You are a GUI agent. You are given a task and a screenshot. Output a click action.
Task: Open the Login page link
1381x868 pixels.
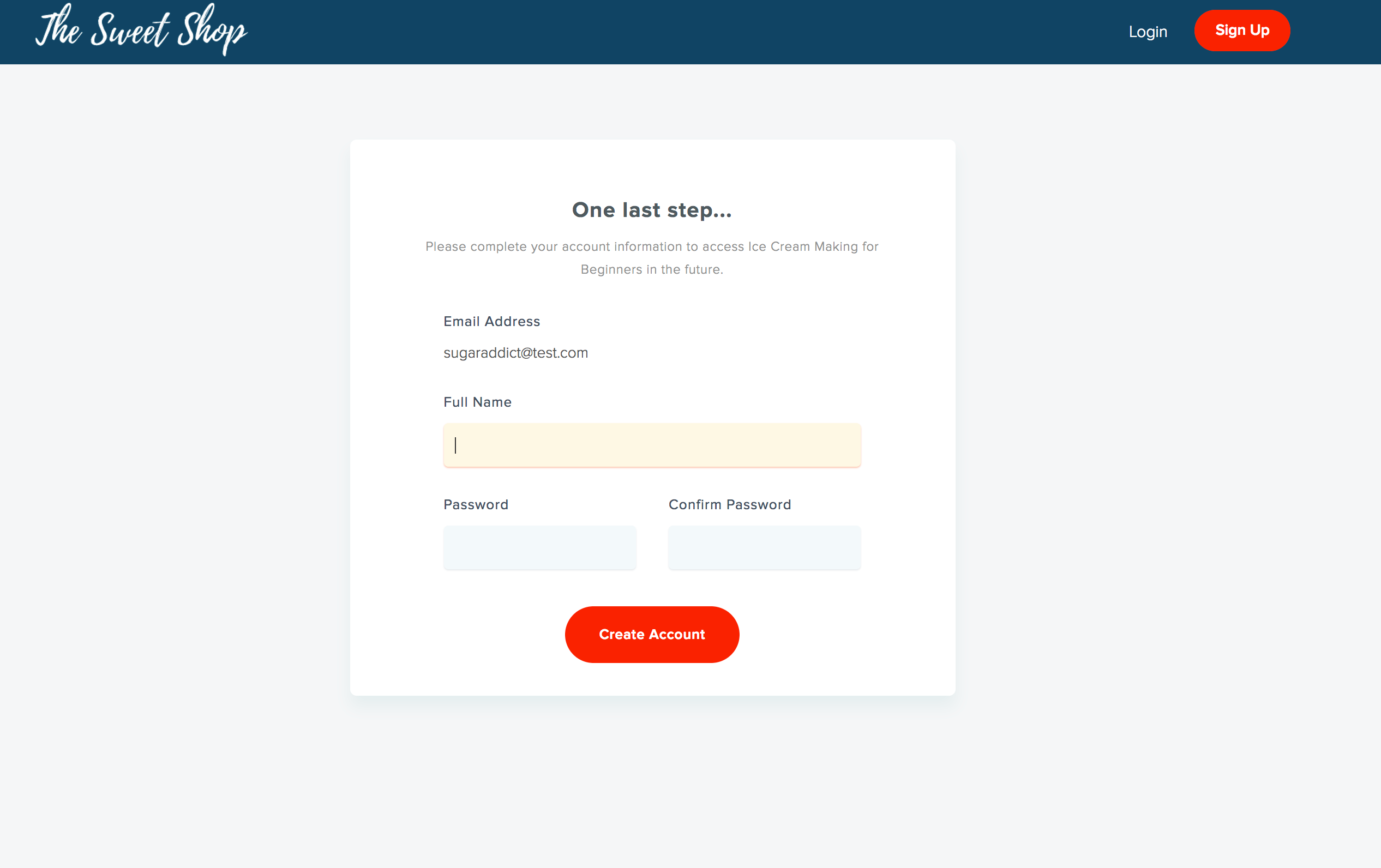pyautogui.click(x=1148, y=32)
